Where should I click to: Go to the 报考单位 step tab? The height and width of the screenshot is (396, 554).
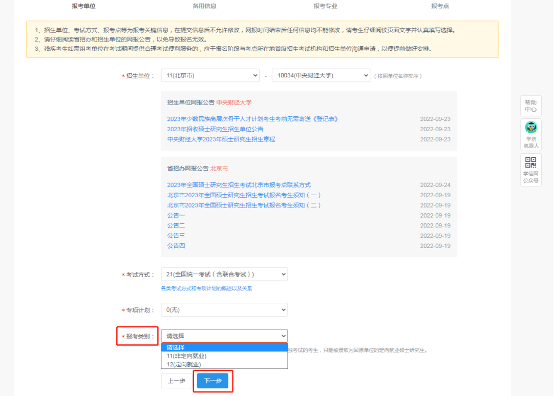pos(83,6)
